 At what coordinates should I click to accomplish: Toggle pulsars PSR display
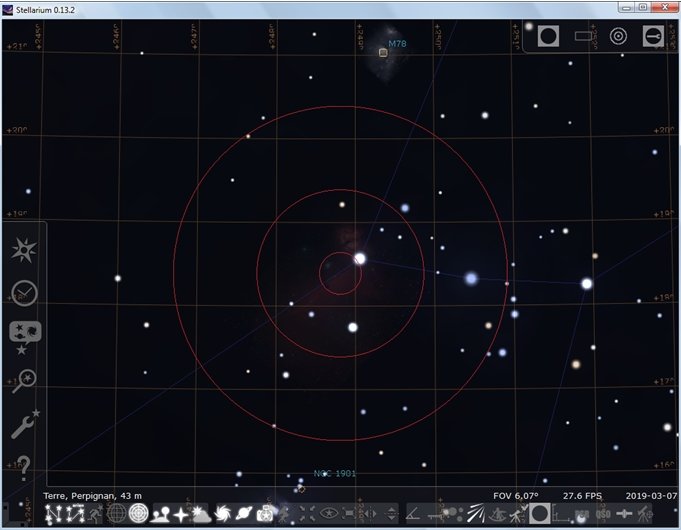[x=582, y=514]
